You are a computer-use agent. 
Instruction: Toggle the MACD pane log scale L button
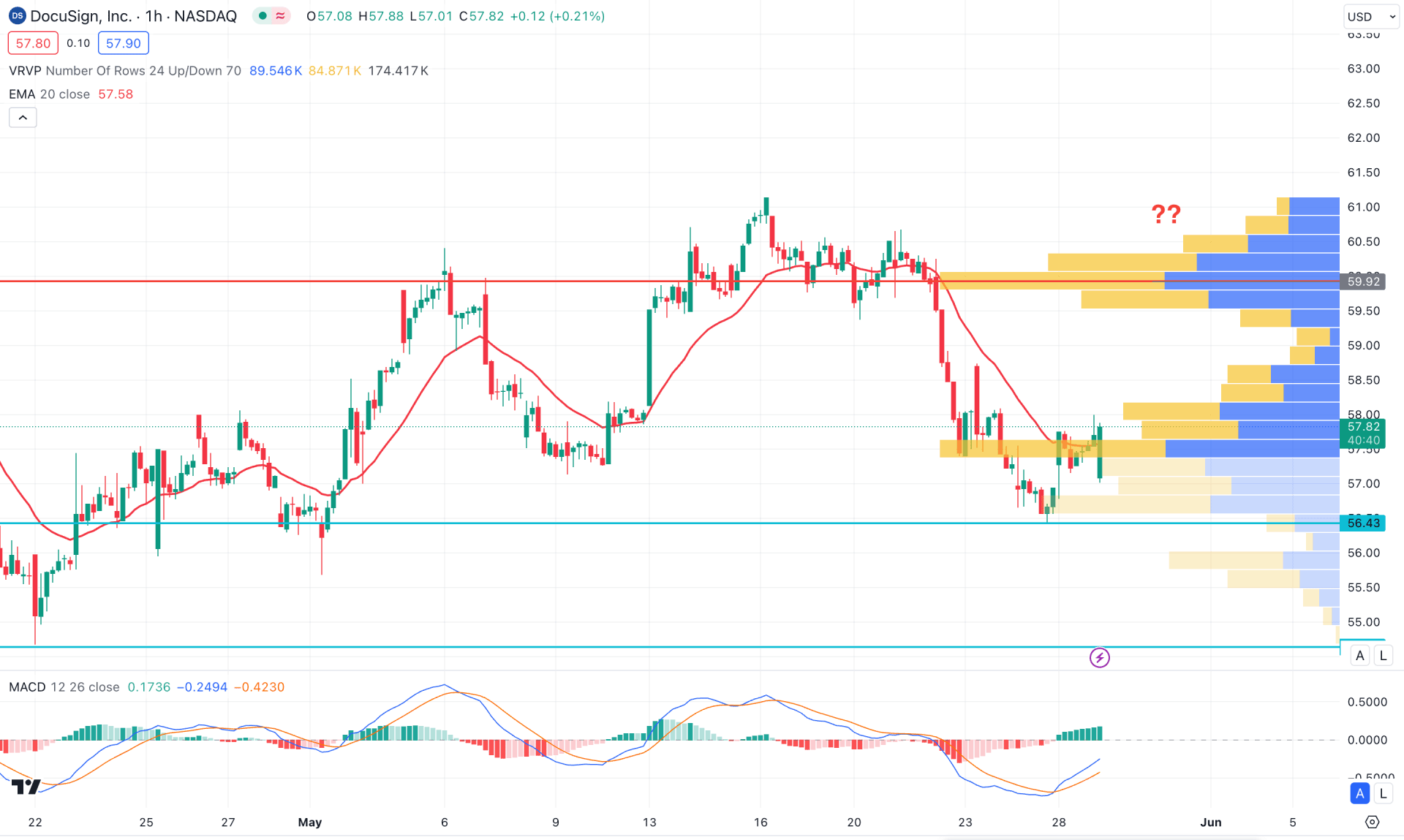tap(1383, 793)
